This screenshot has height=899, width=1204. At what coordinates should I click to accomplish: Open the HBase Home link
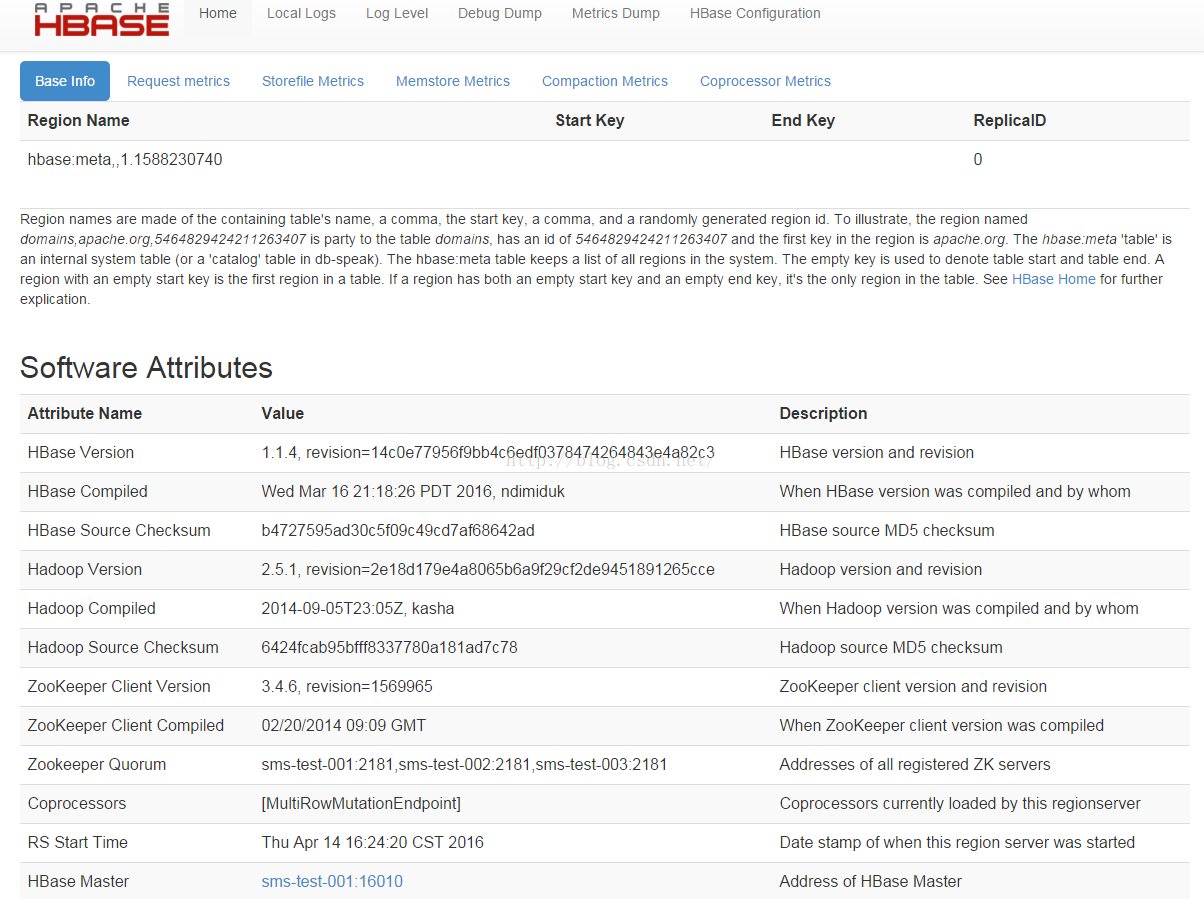pyautogui.click(x=1053, y=279)
